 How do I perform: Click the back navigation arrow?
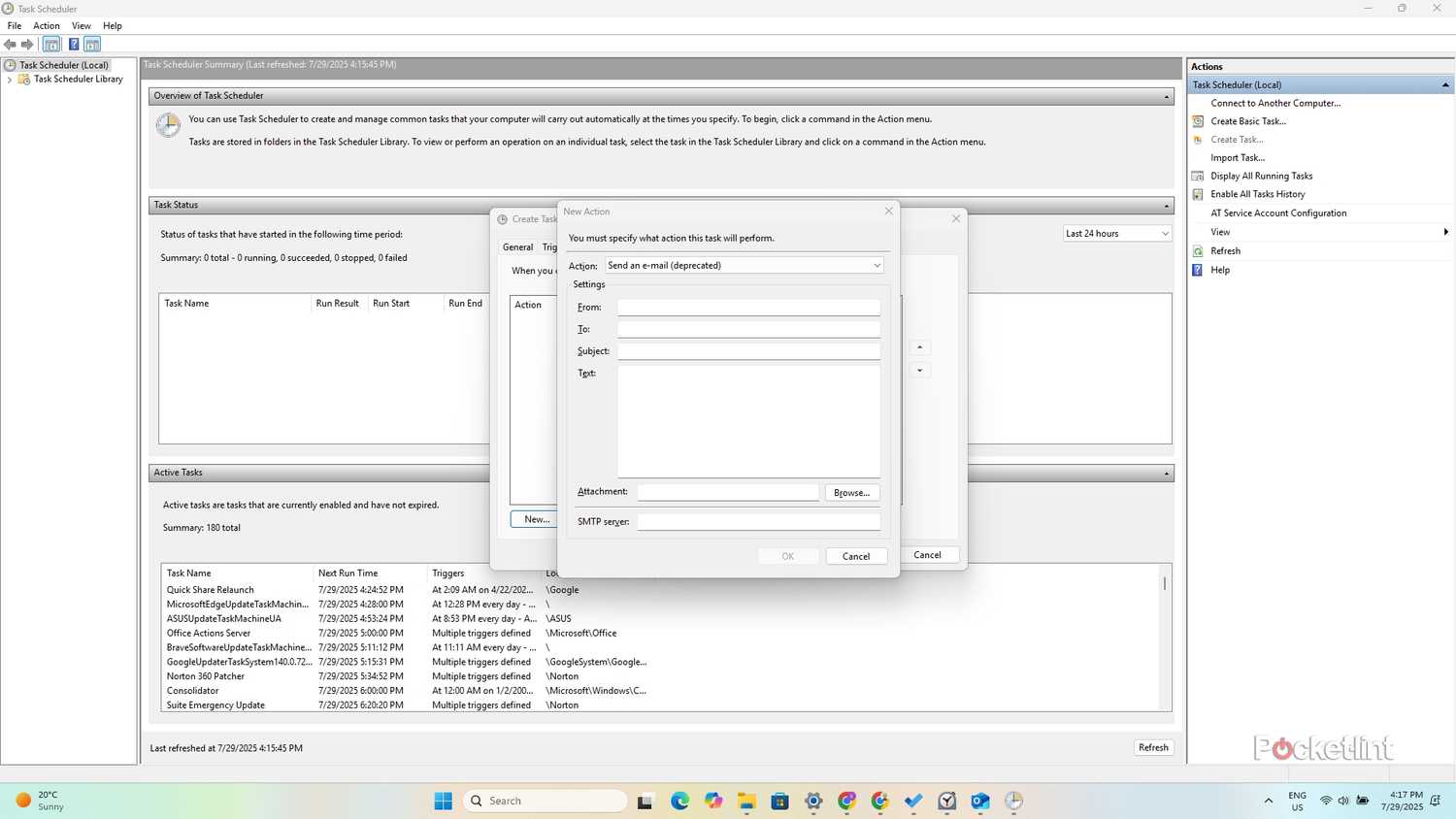pyautogui.click(x=10, y=44)
